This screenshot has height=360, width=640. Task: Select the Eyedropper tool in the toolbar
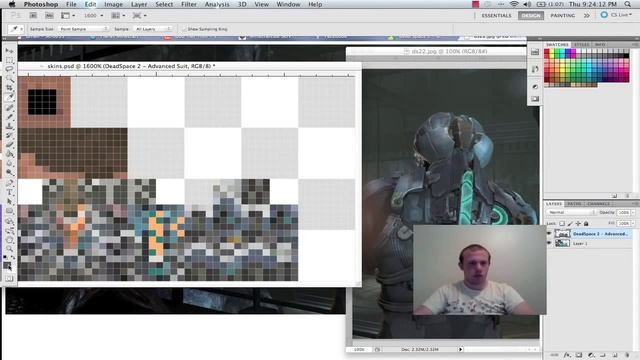tap(9, 97)
